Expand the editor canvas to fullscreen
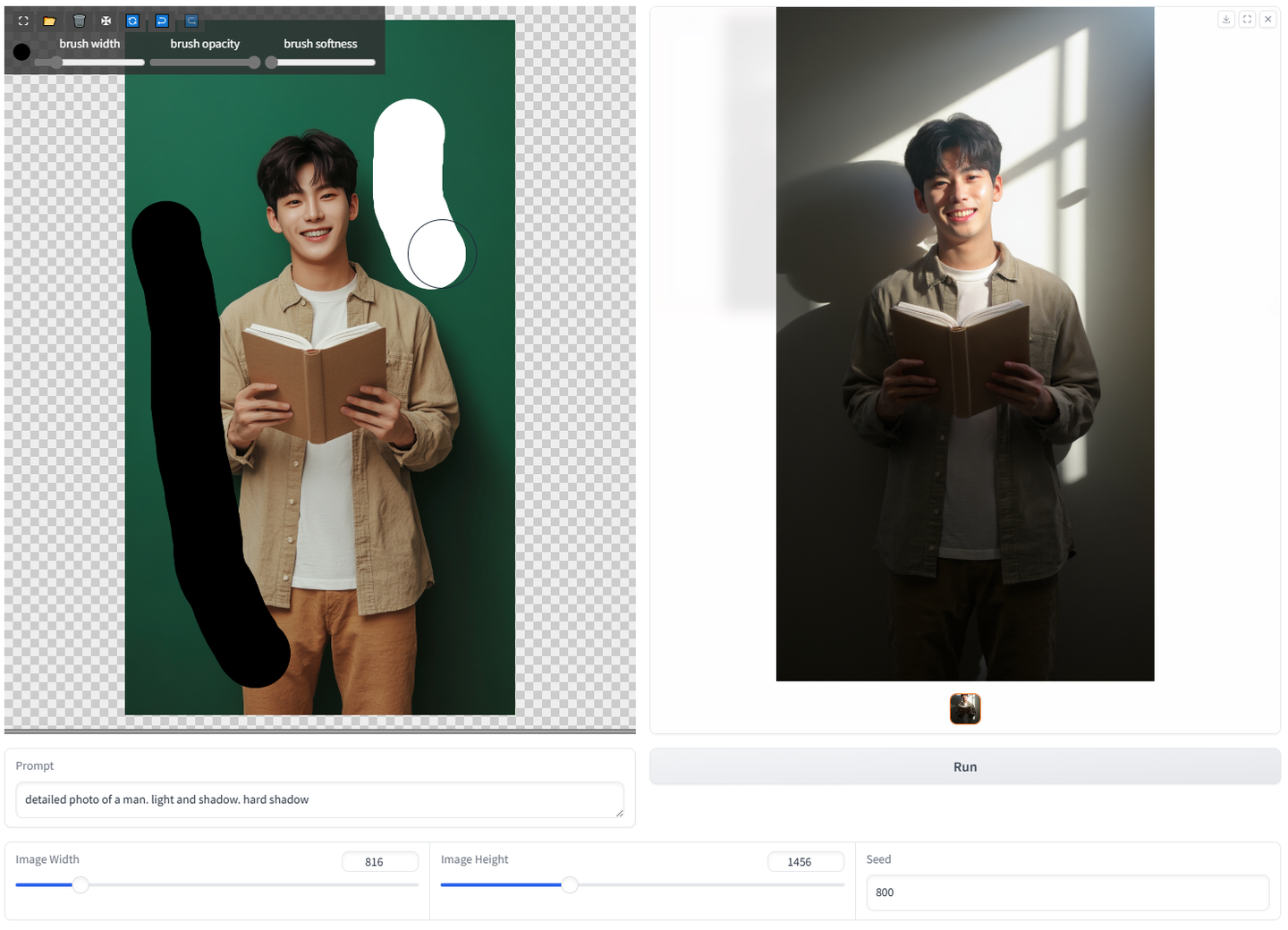Screen dimensions: 1288x930 (x=23, y=21)
